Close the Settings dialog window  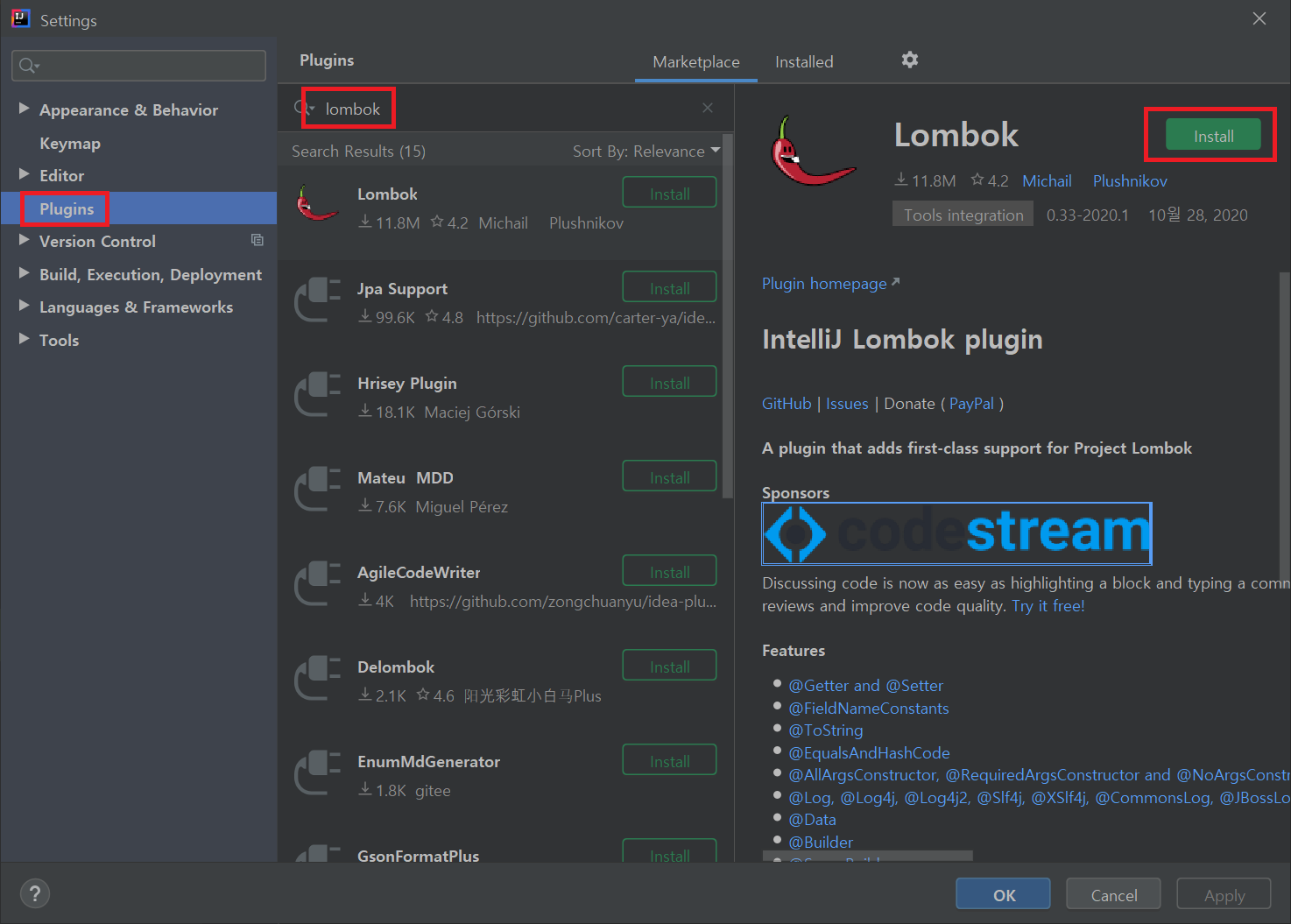click(1259, 18)
